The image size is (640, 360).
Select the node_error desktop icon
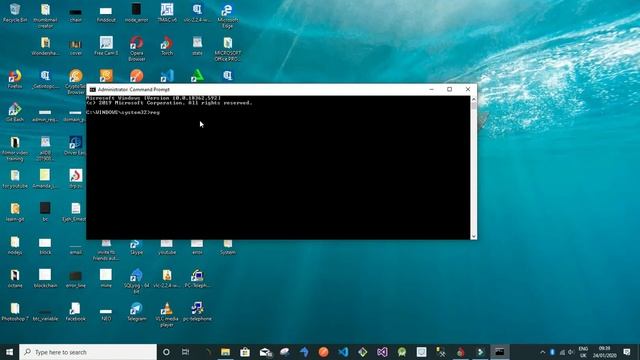[x=136, y=13]
